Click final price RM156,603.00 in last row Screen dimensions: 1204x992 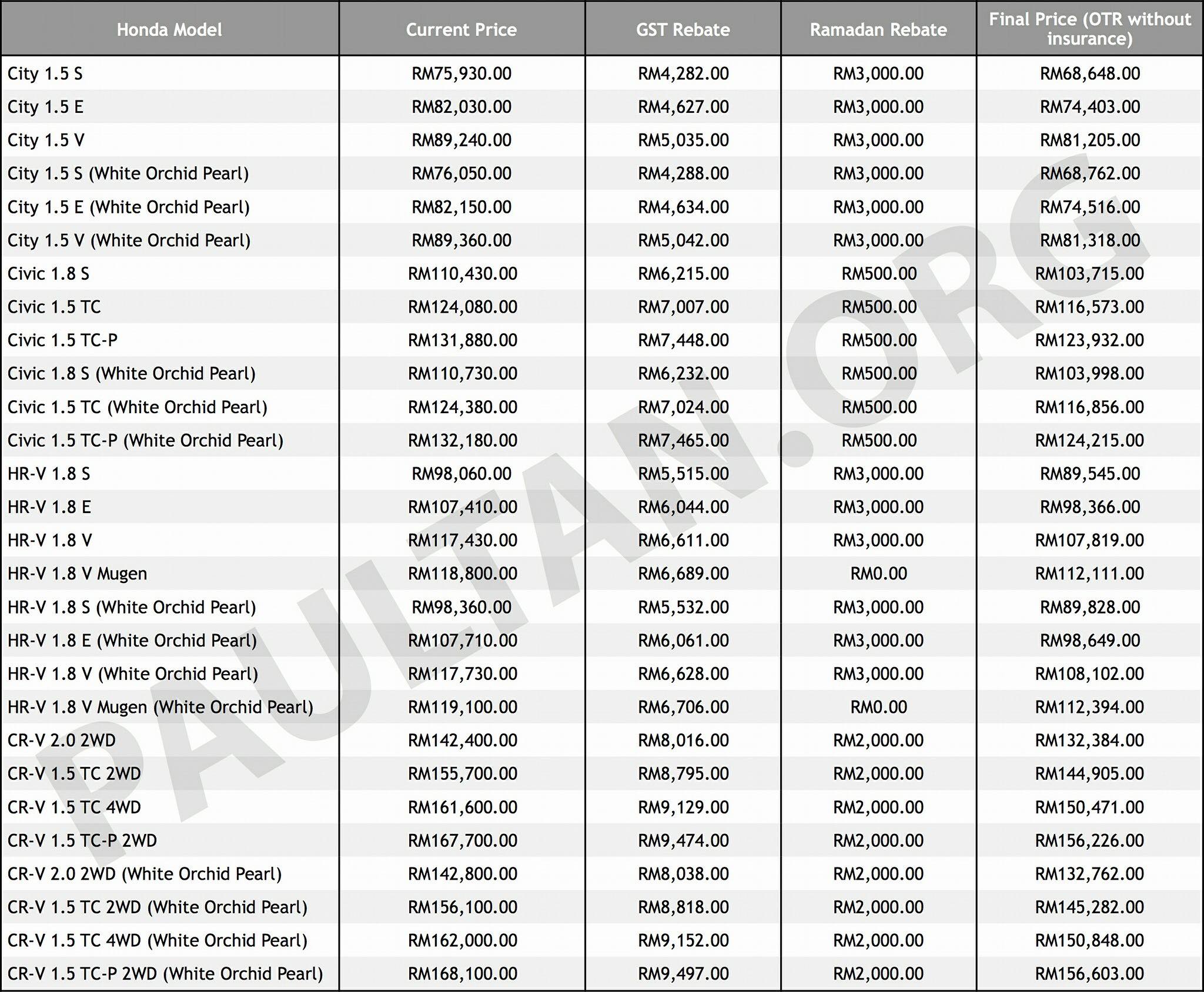[1089, 974]
